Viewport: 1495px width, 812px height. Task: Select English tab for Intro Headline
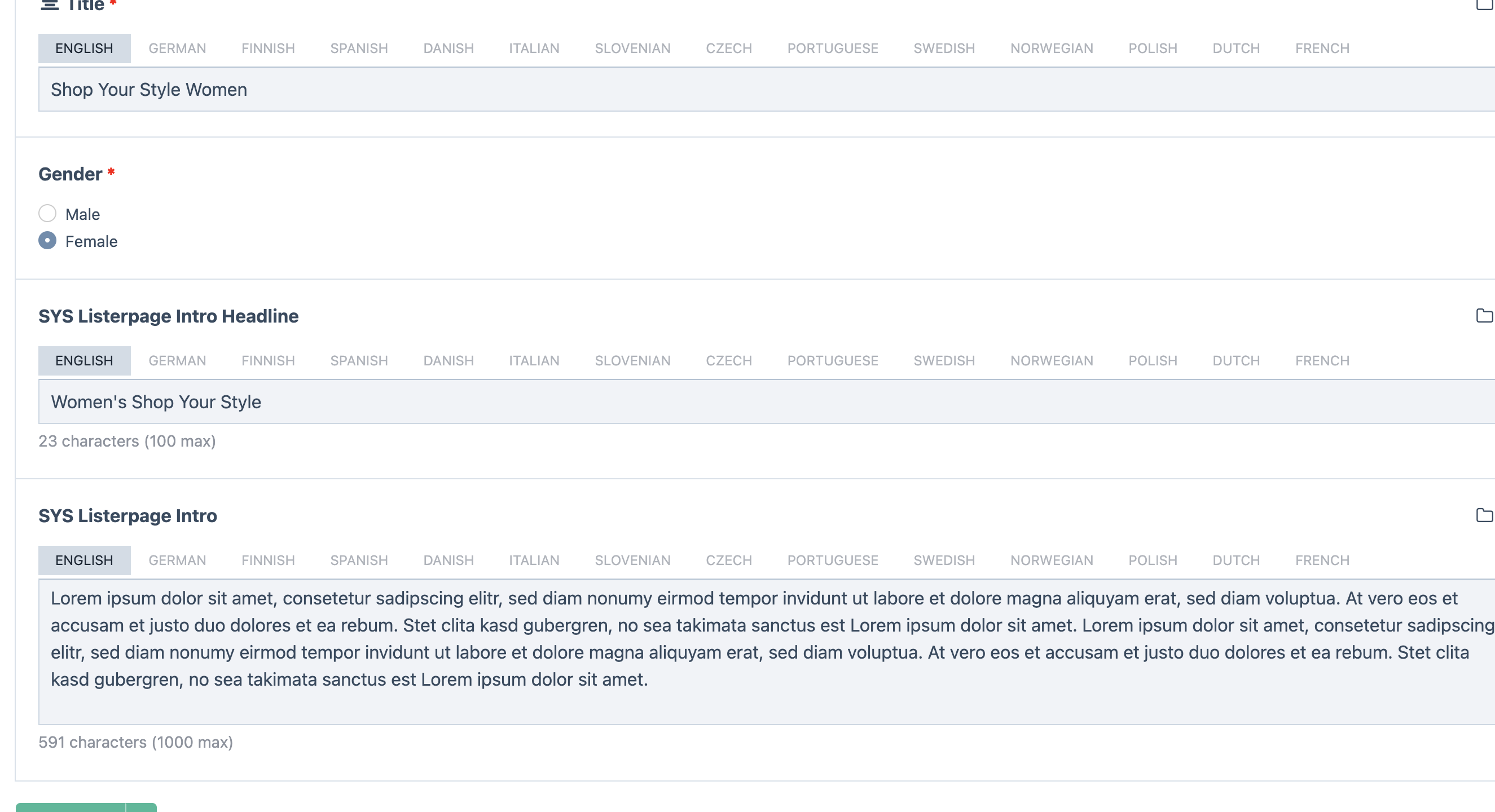tap(84, 361)
